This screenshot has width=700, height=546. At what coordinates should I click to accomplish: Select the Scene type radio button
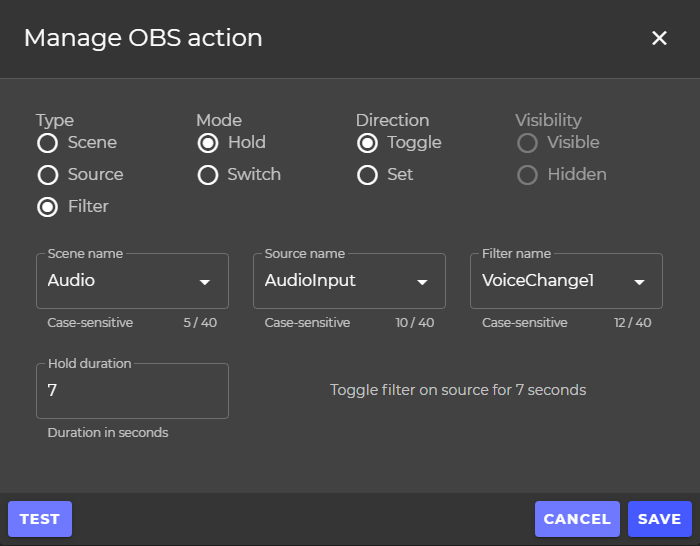(x=47, y=143)
